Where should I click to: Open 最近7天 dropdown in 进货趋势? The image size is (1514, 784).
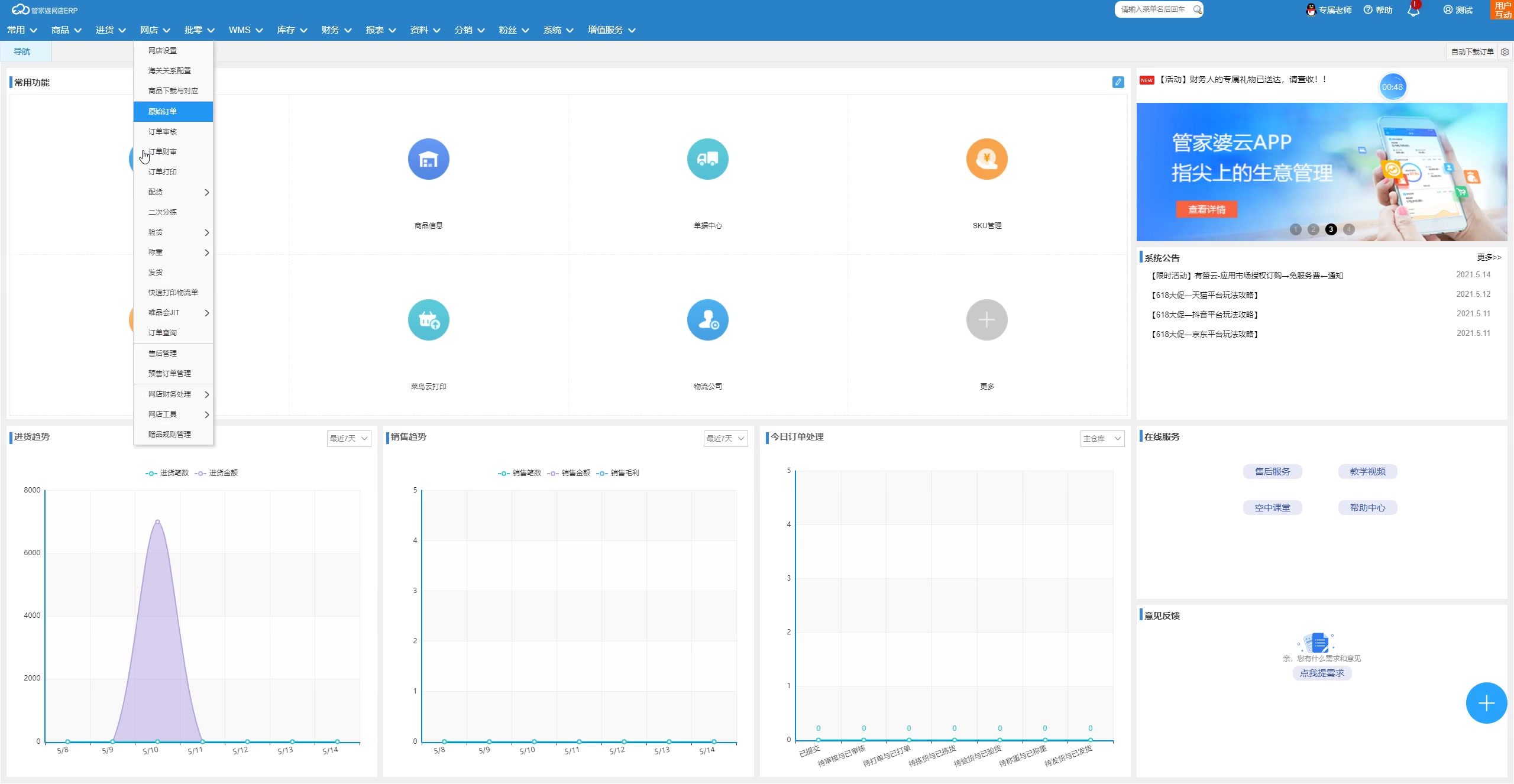pos(349,438)
